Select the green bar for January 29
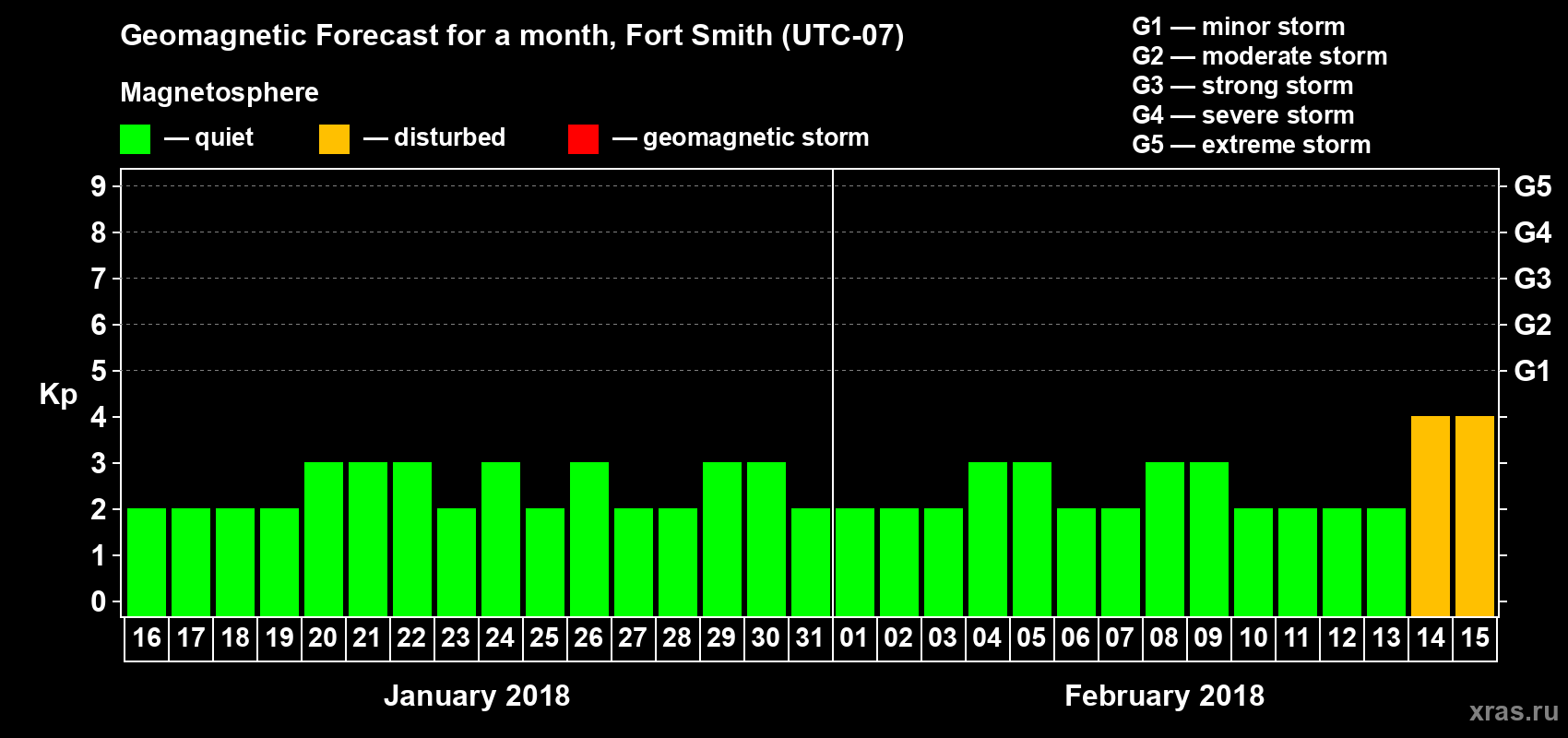The image size is (1568, 738). pyautogui.click(x=722, y=539)
